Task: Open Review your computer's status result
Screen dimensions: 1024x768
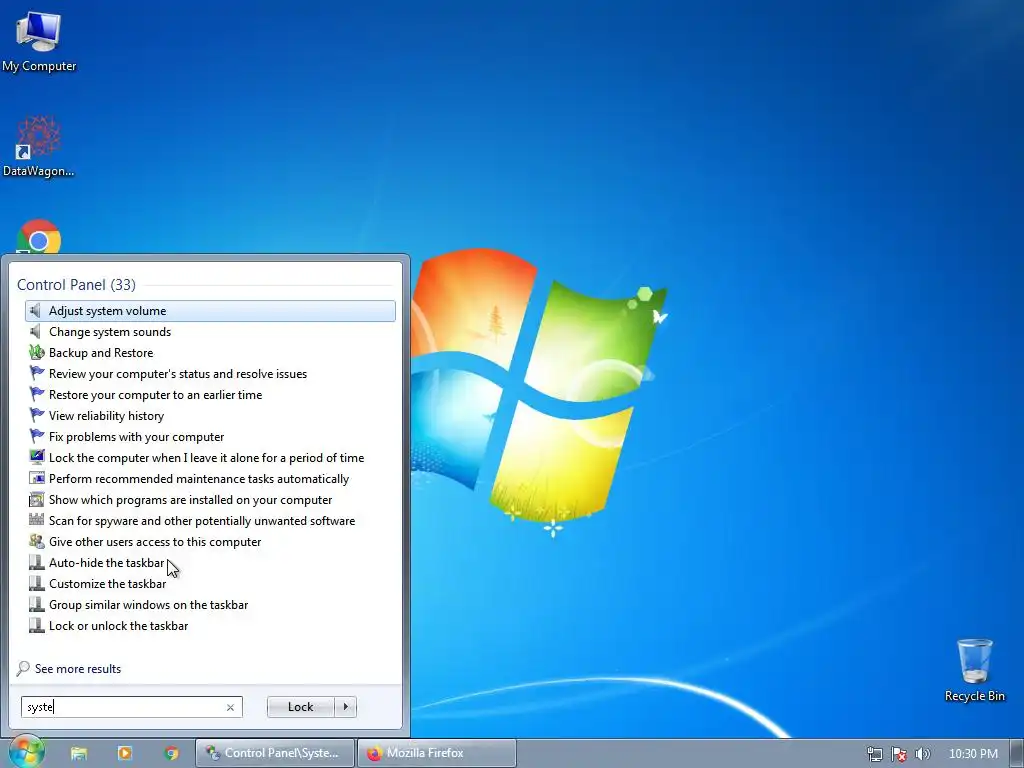Action: point(210,374)
